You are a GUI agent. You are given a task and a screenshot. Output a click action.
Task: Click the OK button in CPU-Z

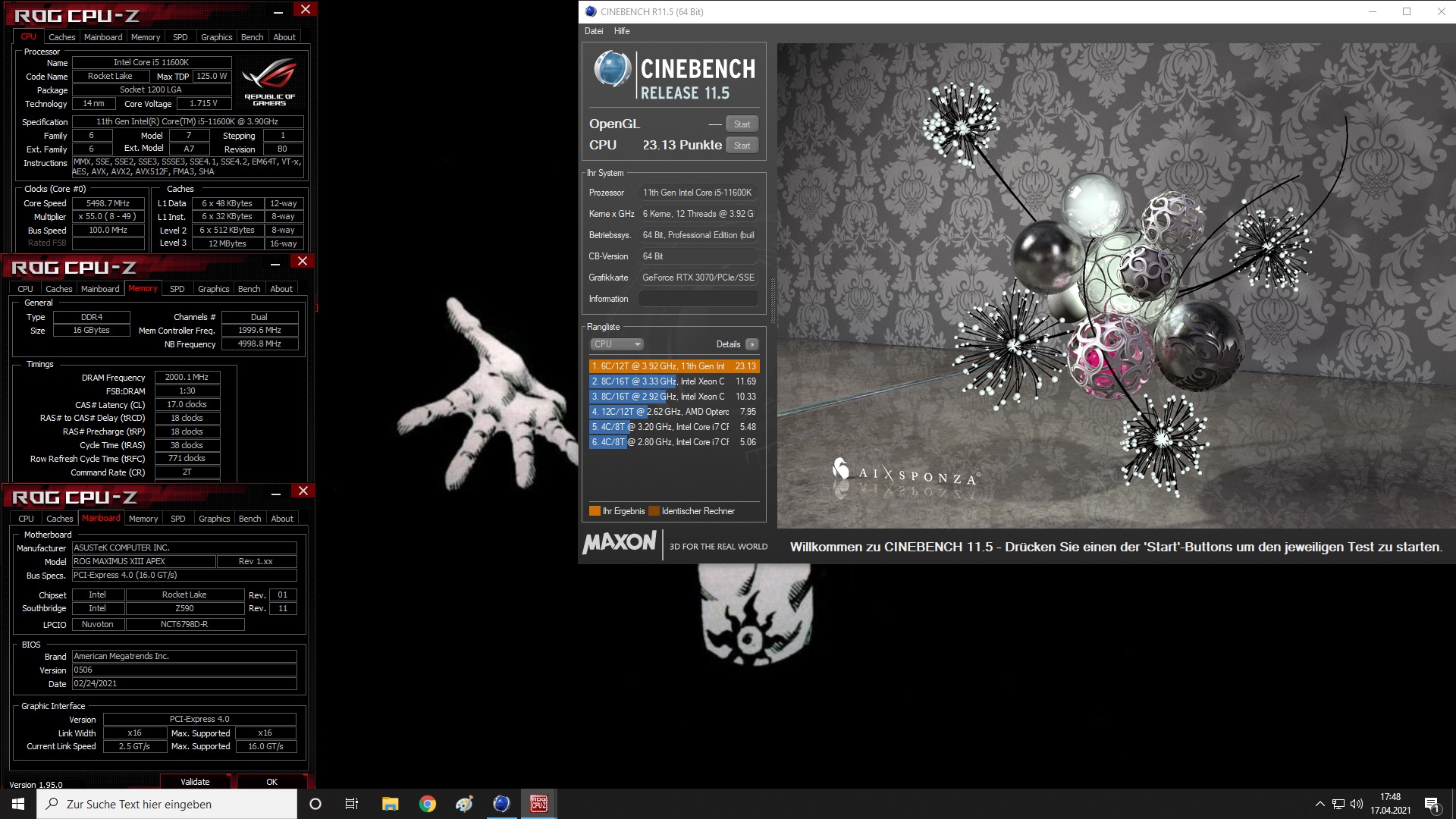(x=271, y=782)
